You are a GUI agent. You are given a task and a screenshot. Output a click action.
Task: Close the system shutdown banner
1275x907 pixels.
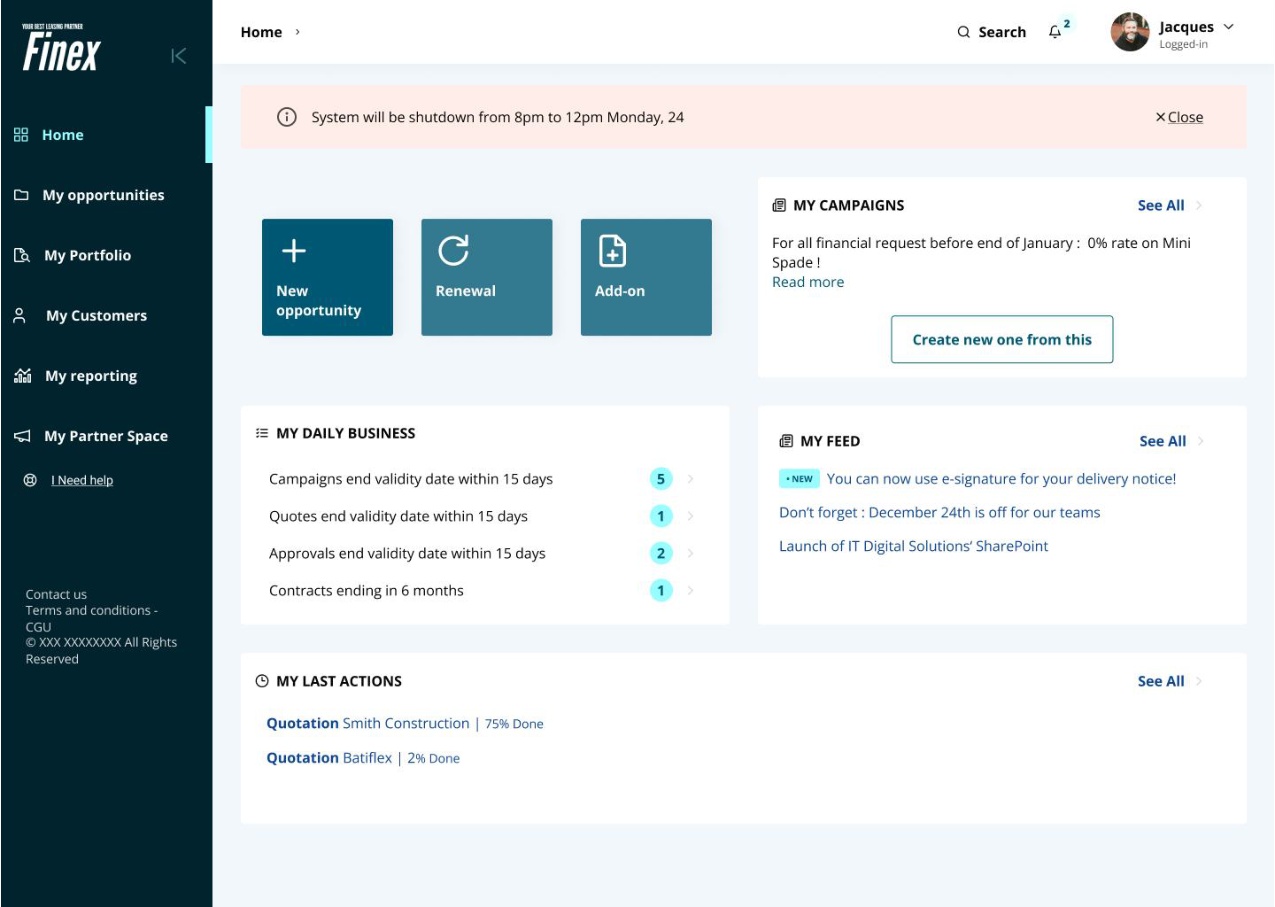coord(1179,117)
